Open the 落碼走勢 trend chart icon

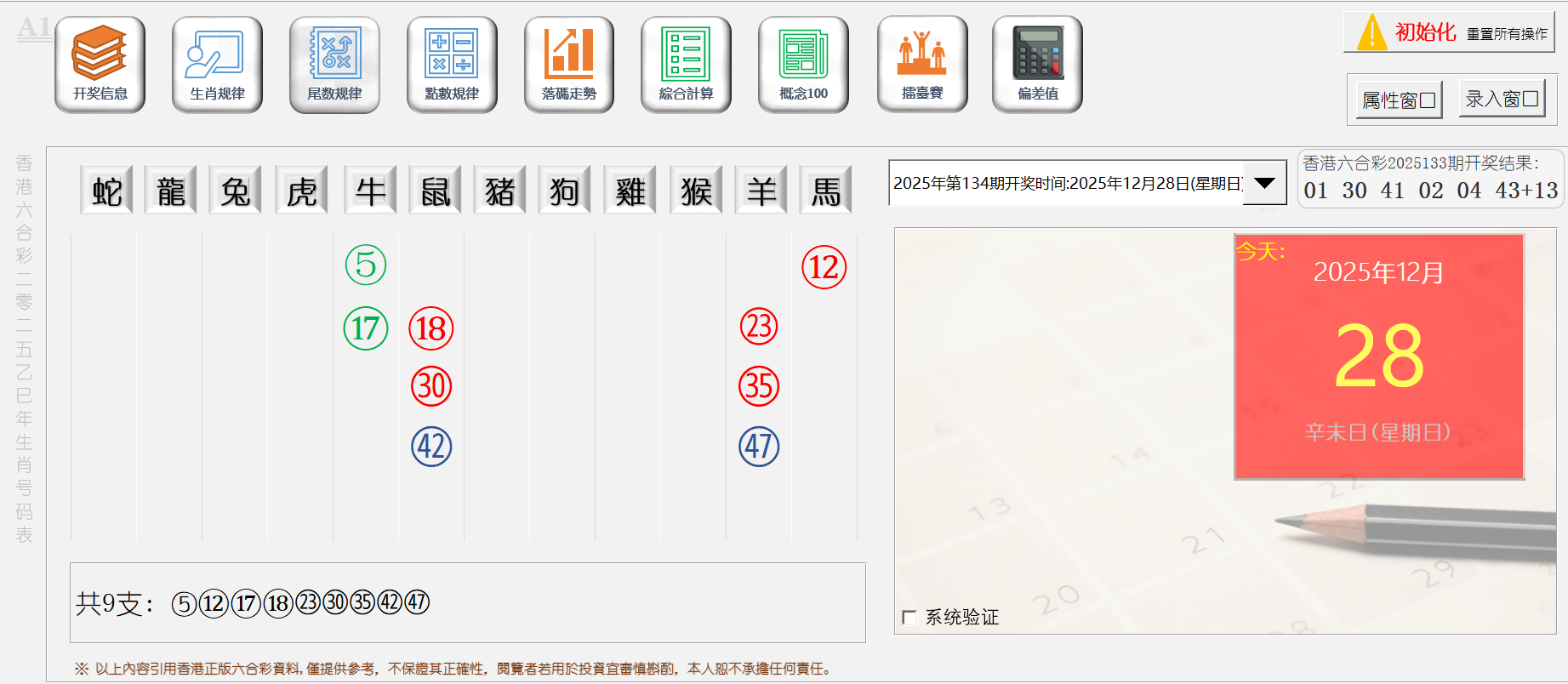569,65
